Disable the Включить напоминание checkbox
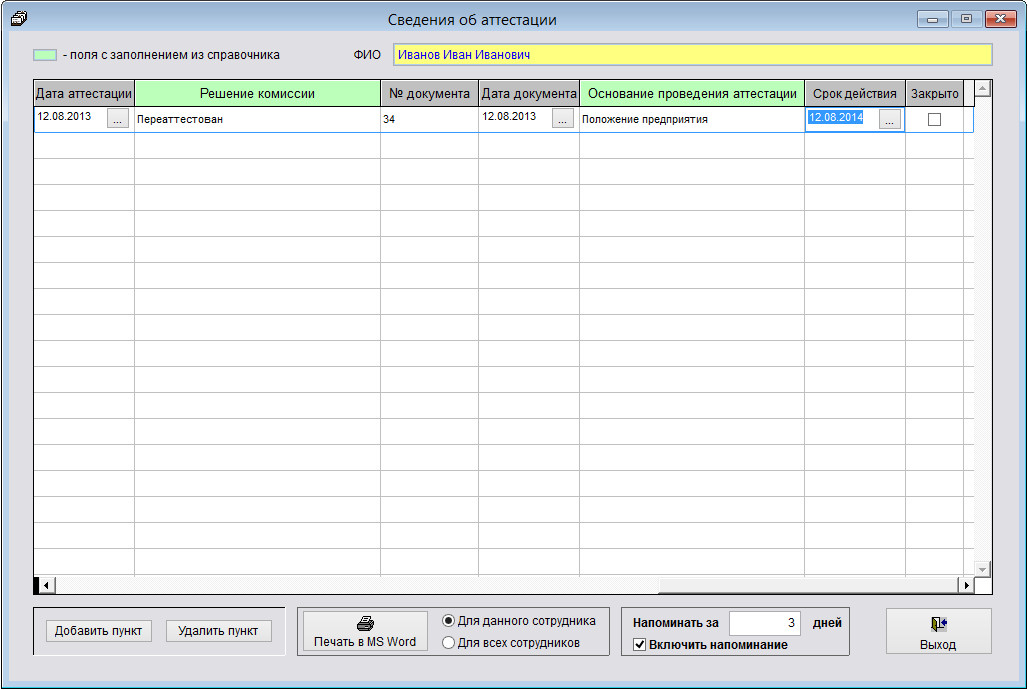Screen dimensions: 1029x690 click(x=640, y=645)
